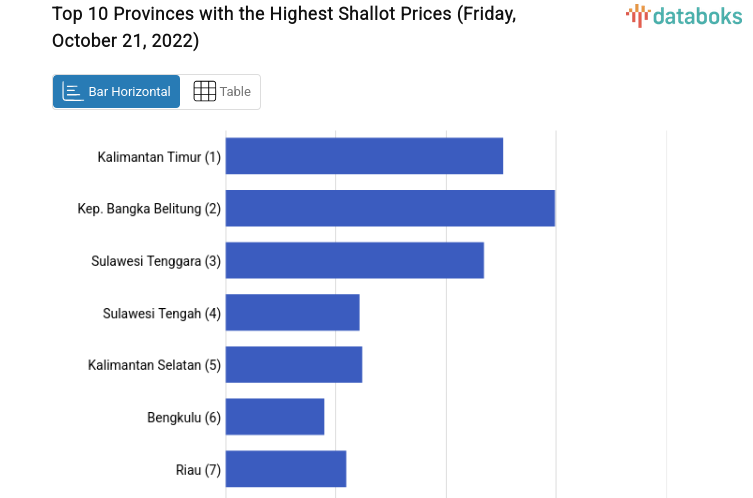Click the Sulawesi Tengah (4) bar

click(292, 312)
